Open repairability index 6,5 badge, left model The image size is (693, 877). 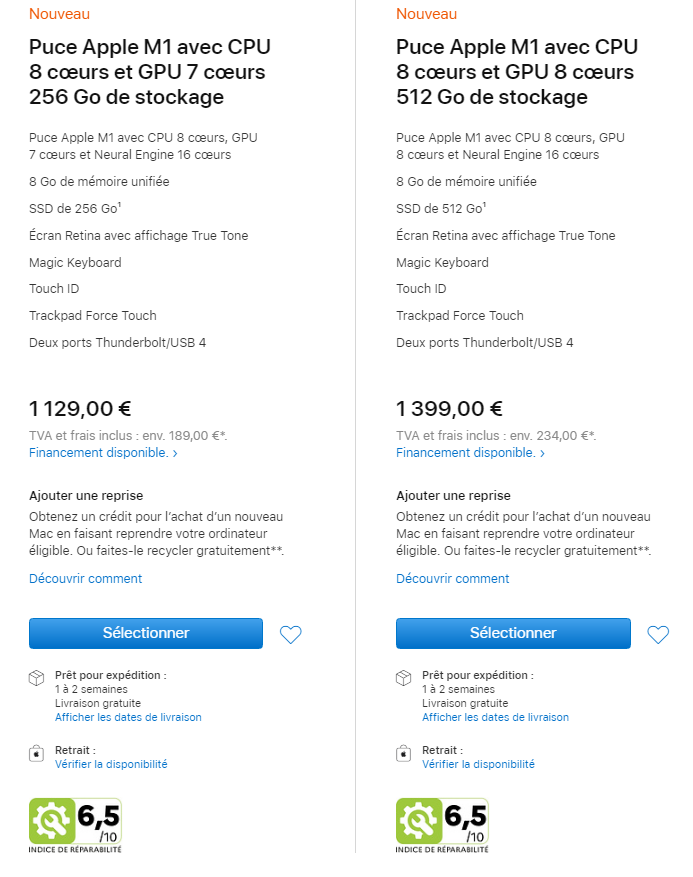(75, 825)
